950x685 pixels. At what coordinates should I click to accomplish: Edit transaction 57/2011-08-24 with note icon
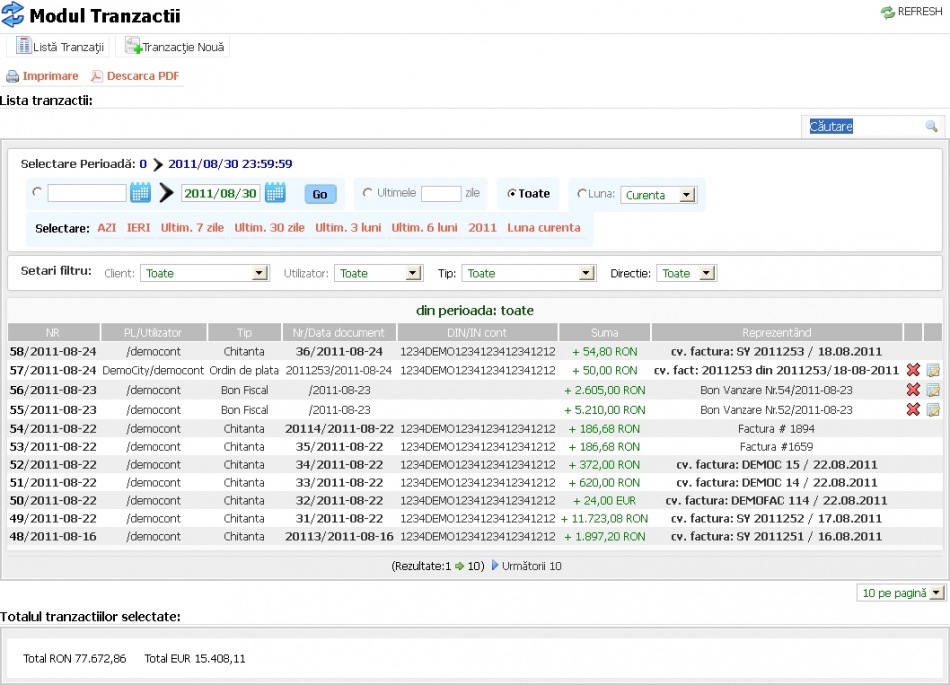click(x=933, y=370)
